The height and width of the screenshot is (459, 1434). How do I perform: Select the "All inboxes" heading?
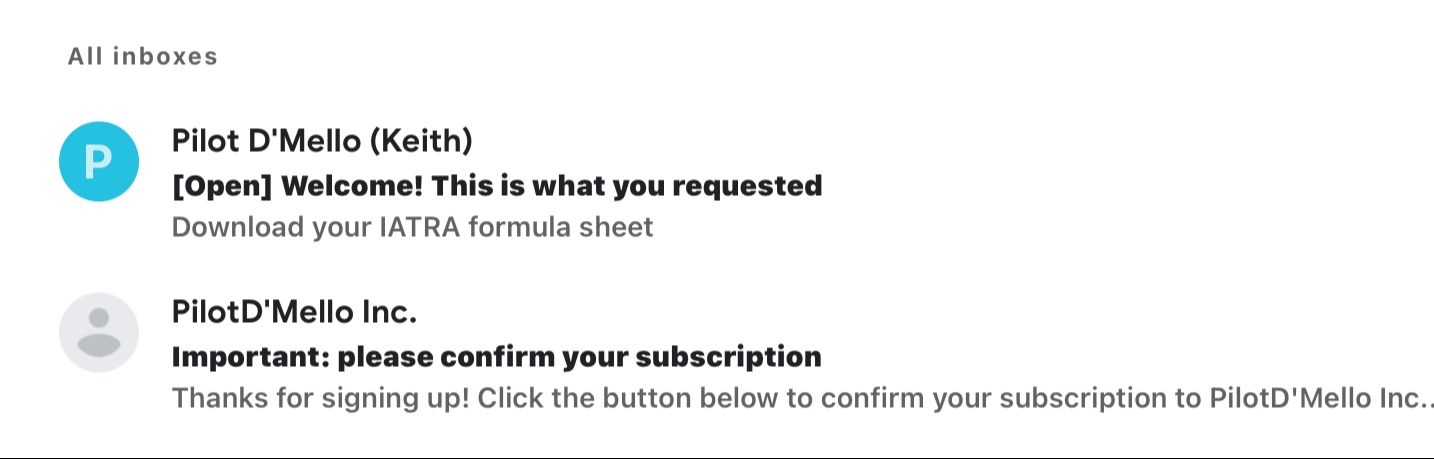click(x=143, y=56)
